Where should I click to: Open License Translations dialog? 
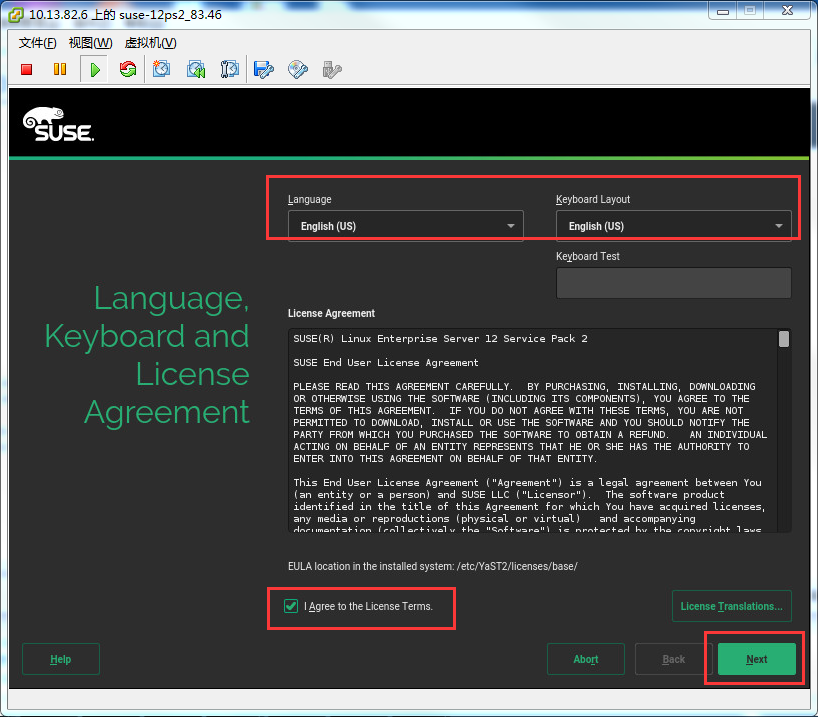(x=731, y=606)
